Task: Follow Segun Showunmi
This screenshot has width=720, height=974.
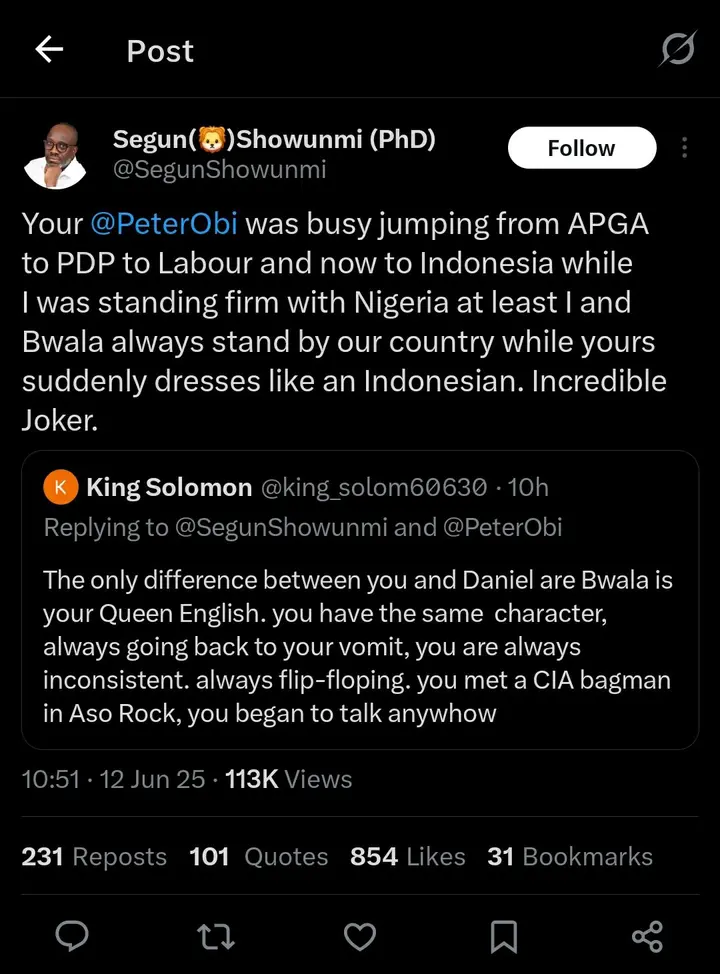Action: pos(581,148)
